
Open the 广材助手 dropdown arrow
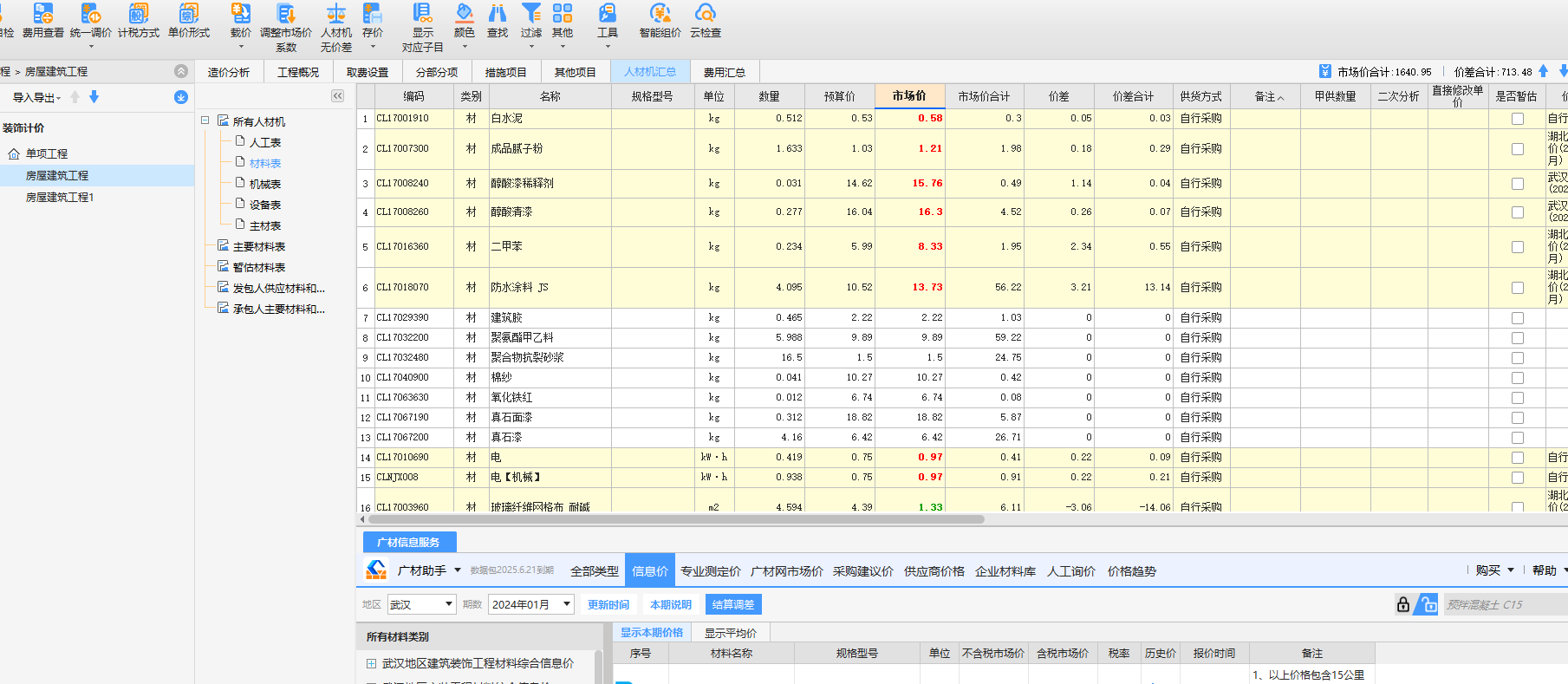click(x=458, y=570)
